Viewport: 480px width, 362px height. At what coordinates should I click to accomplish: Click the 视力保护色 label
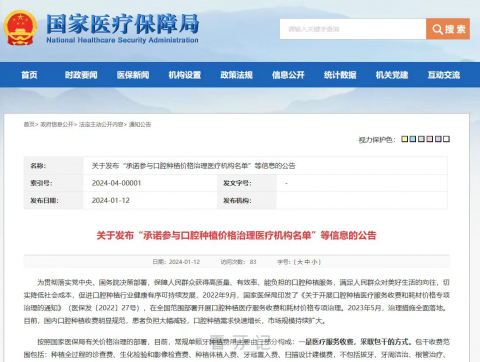(377, 140)
